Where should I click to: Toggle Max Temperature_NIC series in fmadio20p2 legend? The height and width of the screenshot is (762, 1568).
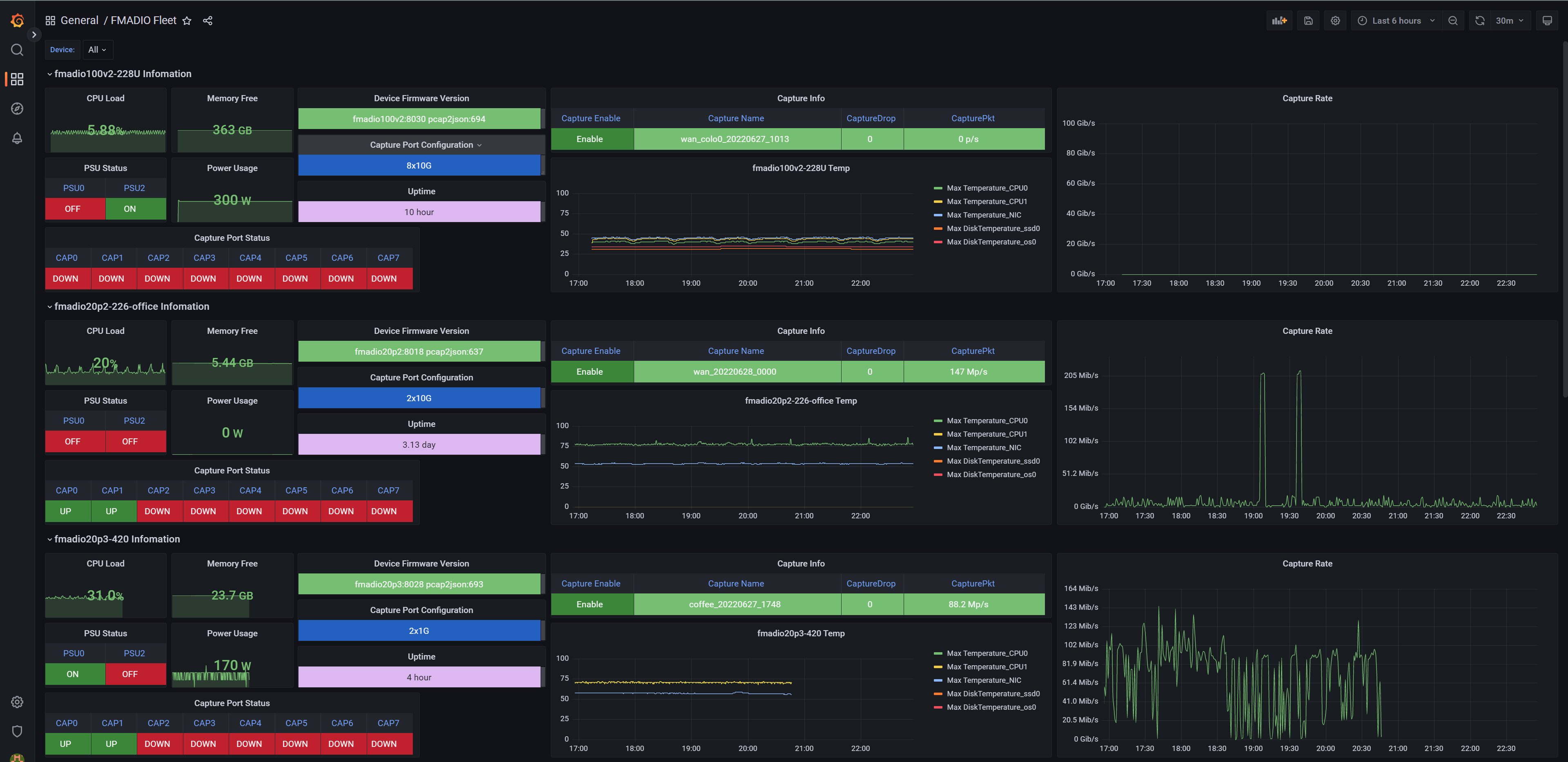(983, 447)
